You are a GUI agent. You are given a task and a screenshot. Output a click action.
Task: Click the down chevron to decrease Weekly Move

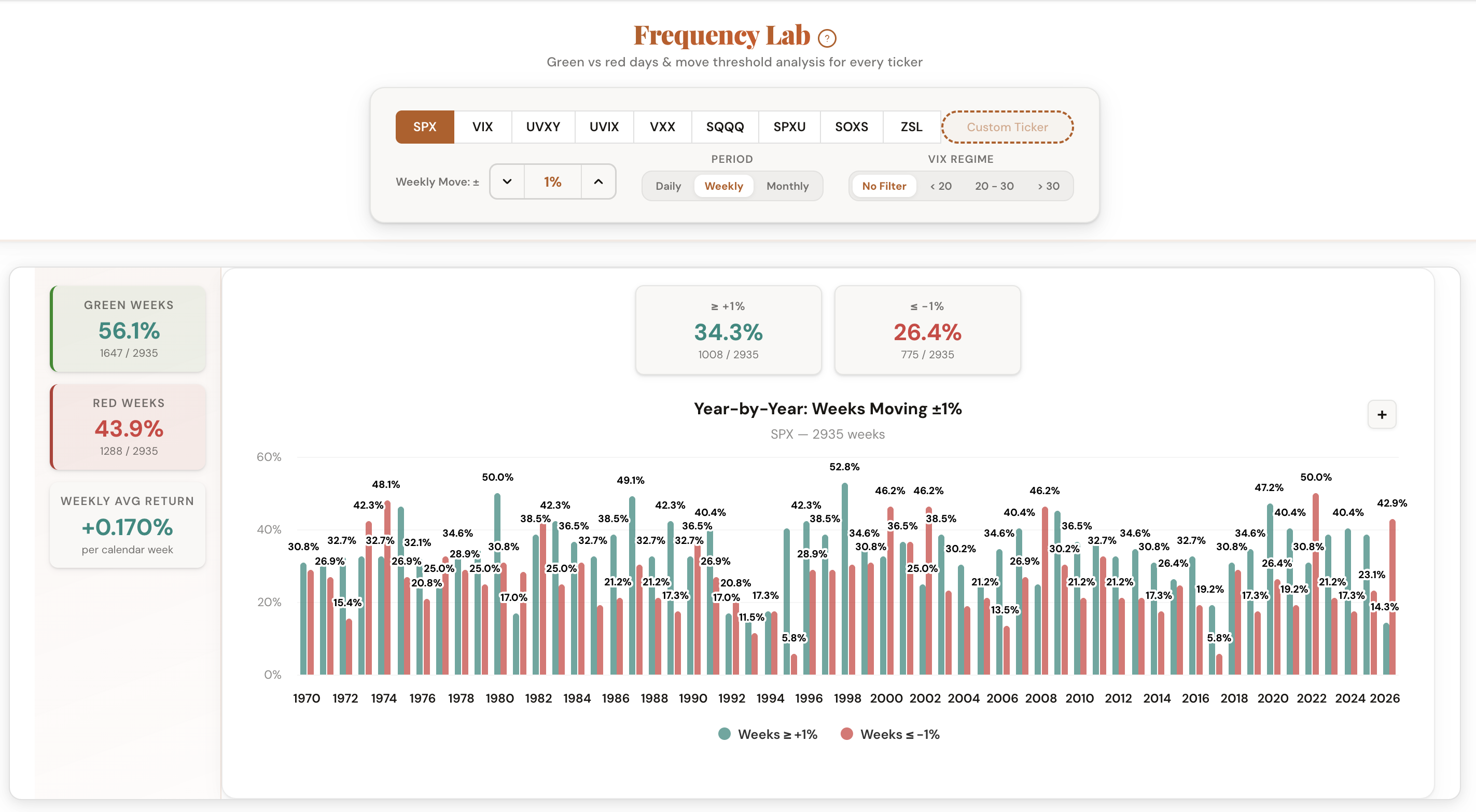coord(507,181)
